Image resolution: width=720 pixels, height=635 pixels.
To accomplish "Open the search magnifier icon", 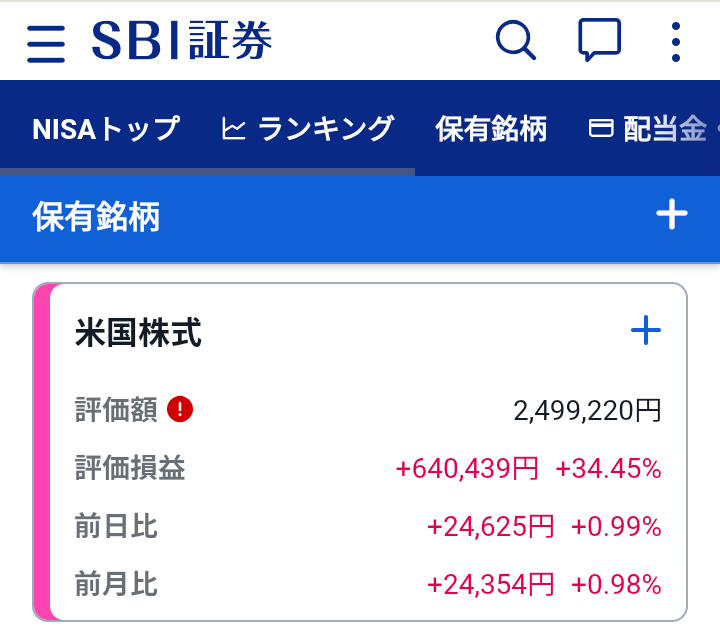I will click(x=516, y=40).
